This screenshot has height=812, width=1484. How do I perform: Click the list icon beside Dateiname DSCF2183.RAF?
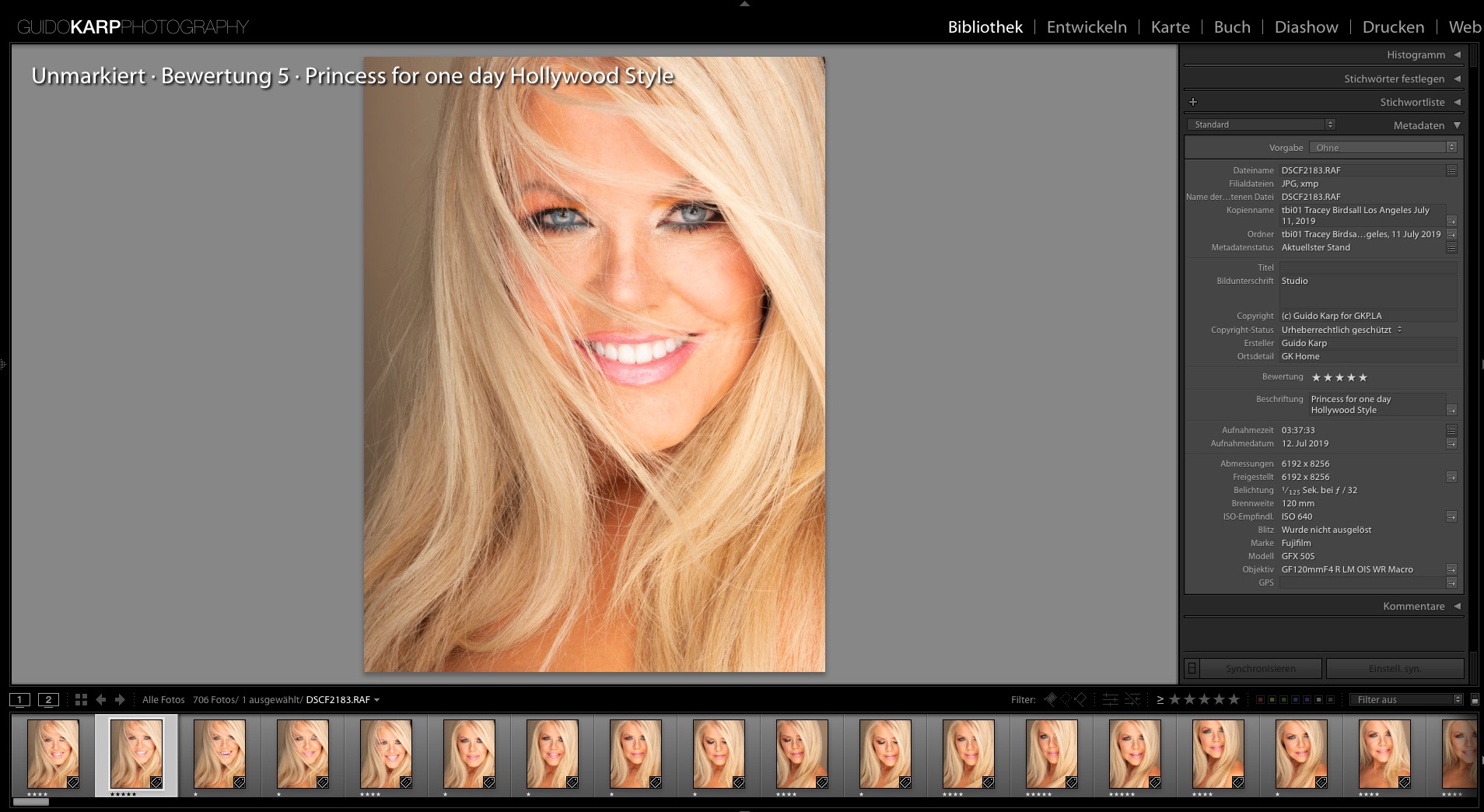tap(1451, 170)
